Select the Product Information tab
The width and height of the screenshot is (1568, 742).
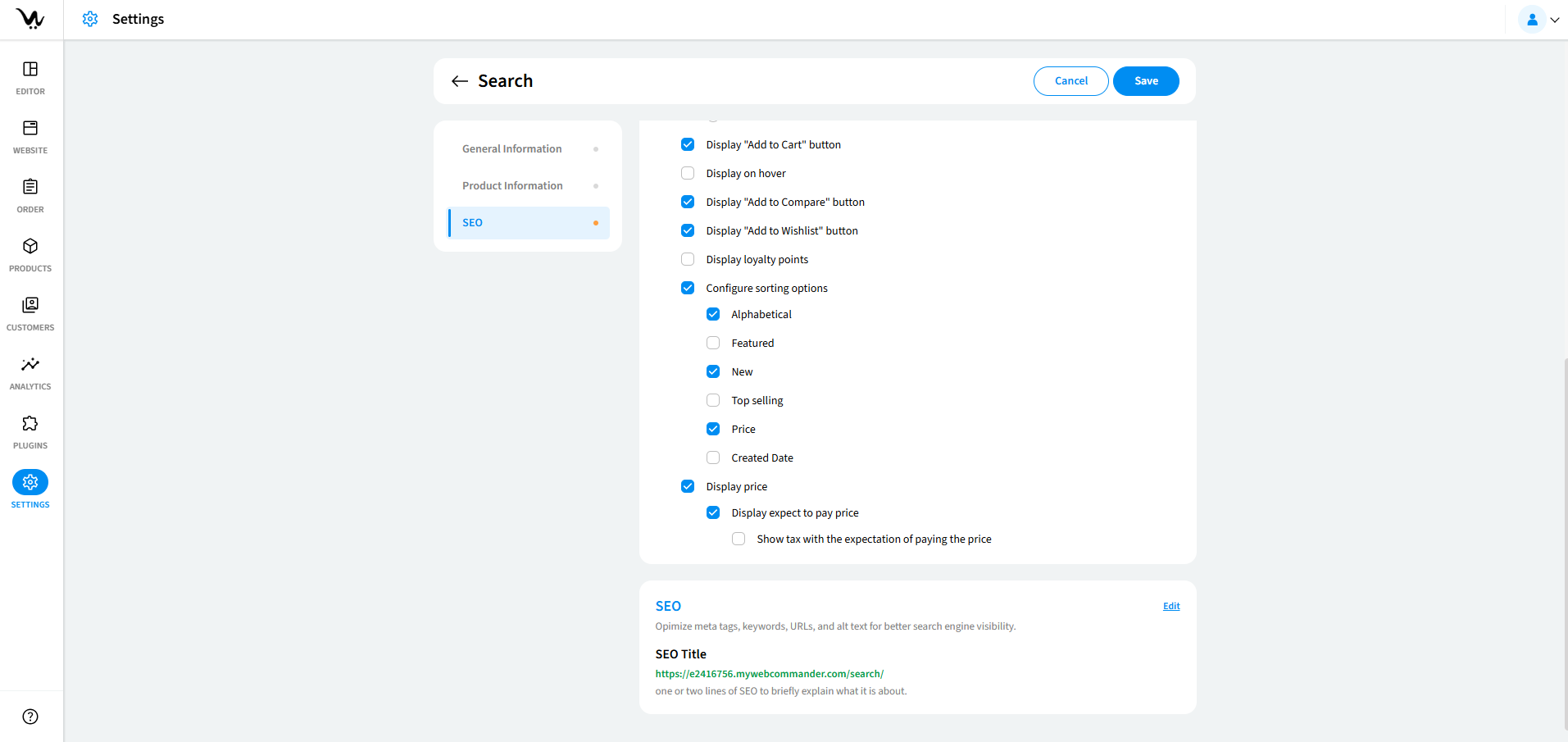point(512,186)
